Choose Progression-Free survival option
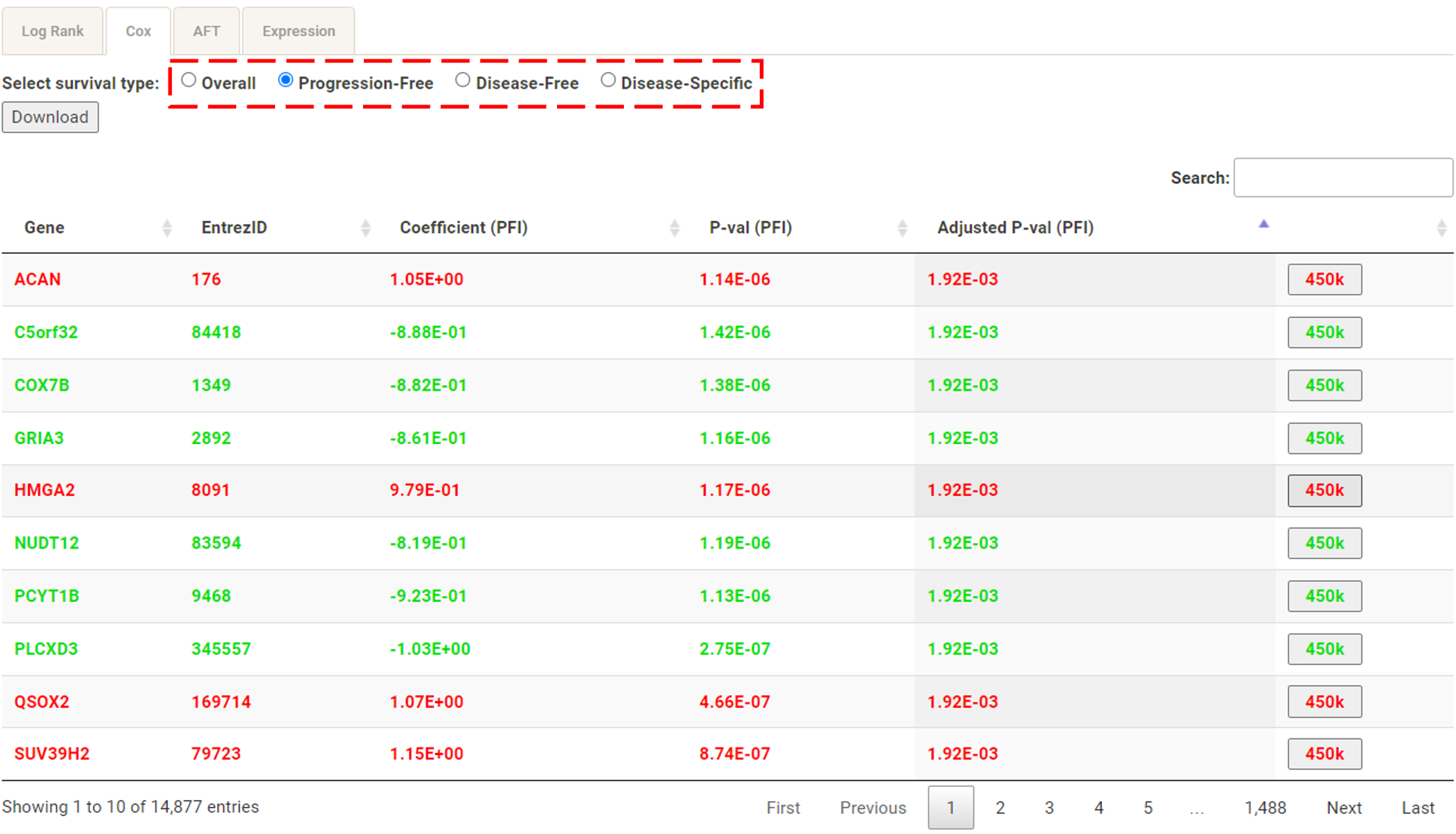Screen dimensions: 1456x834 click(x=286, y=80)
